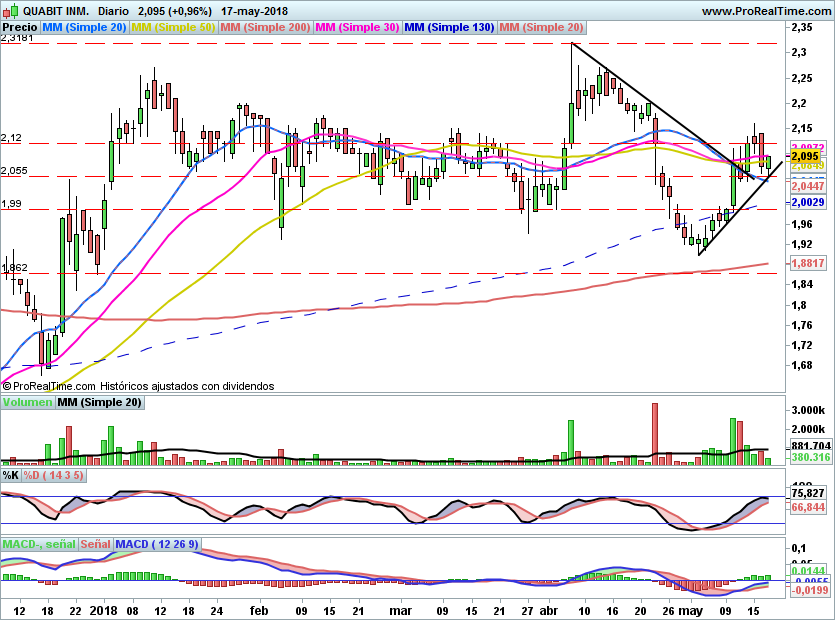This screenshot has height=620, width=835.
Task: Click the 2018 year label on the time axis
Action: click(103, 610)
